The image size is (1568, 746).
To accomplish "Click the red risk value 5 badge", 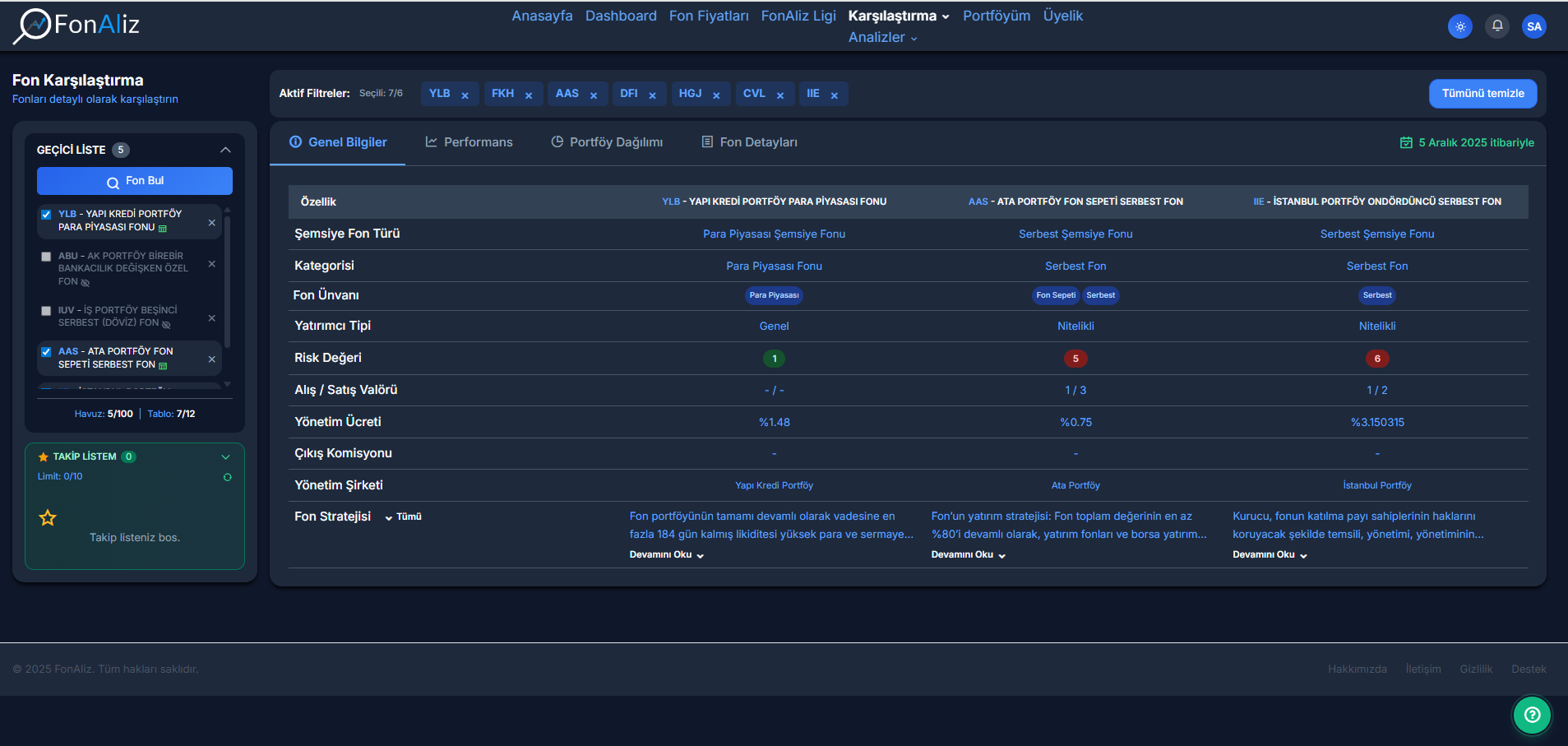I will [1075, 359].
